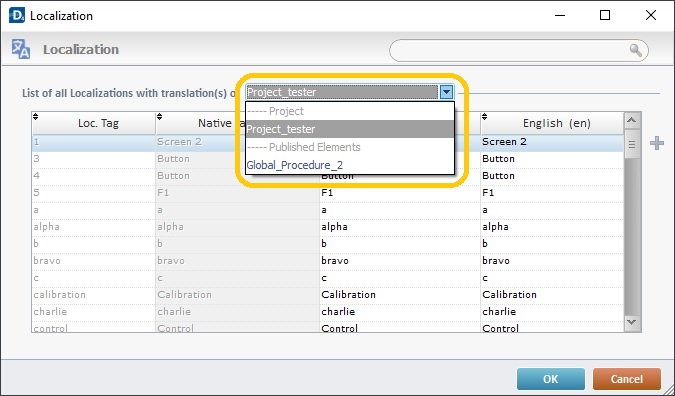Click the table scrollbar down arrow
The width and height of the screenshot is (675, 396).
(632, 322)
